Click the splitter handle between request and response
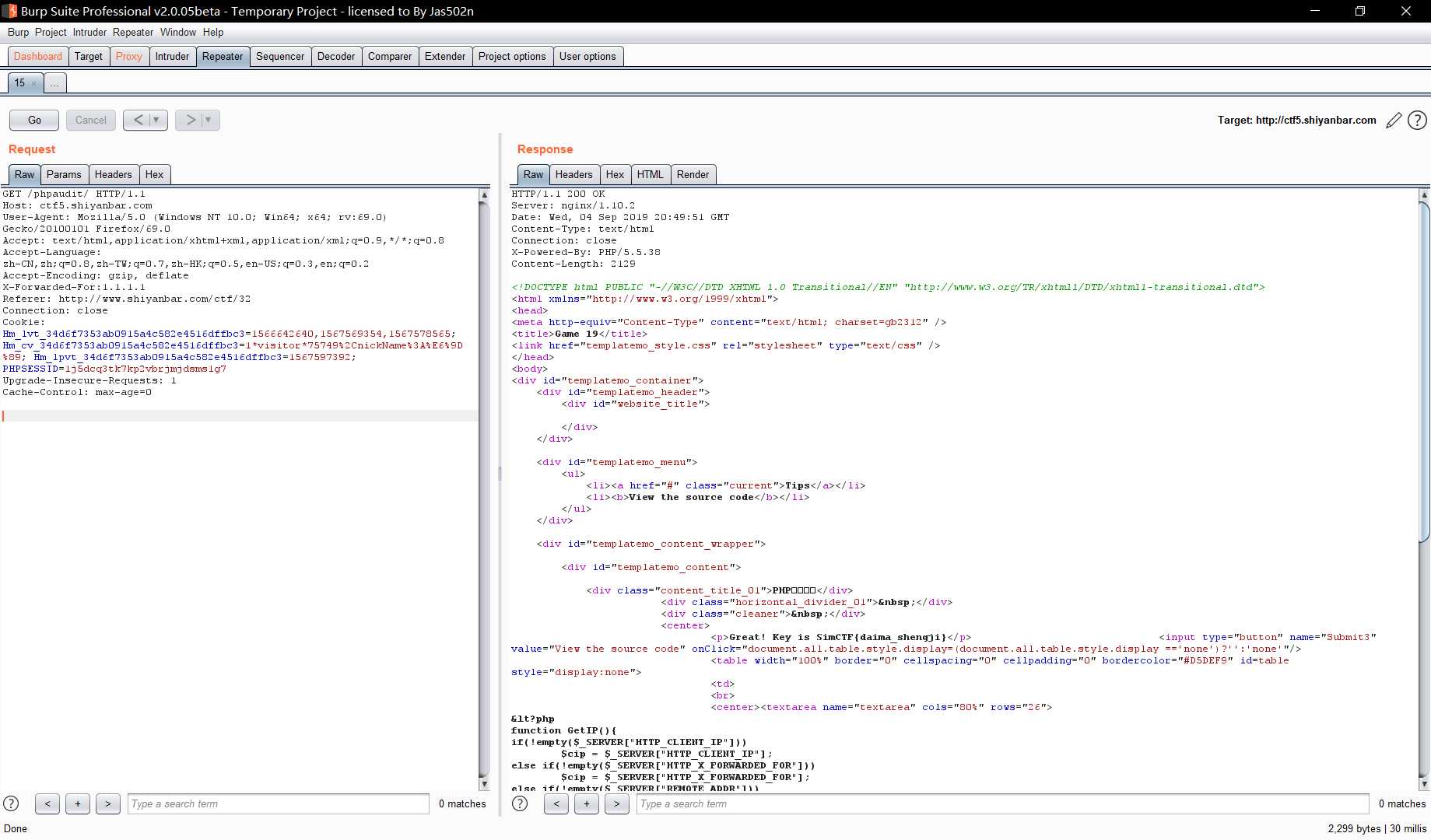 pos(500,473)
